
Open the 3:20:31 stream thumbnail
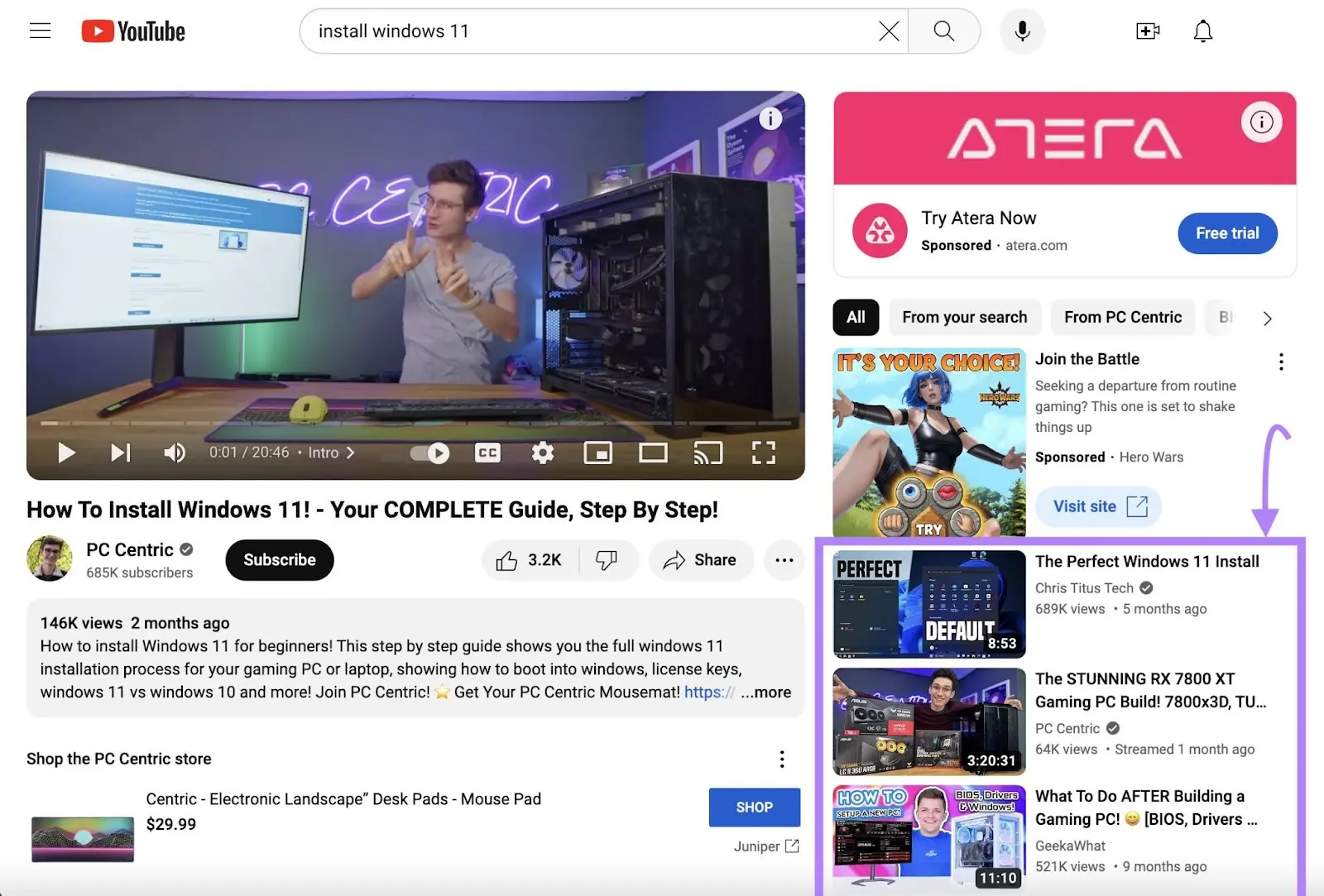(x=929, y=721)
